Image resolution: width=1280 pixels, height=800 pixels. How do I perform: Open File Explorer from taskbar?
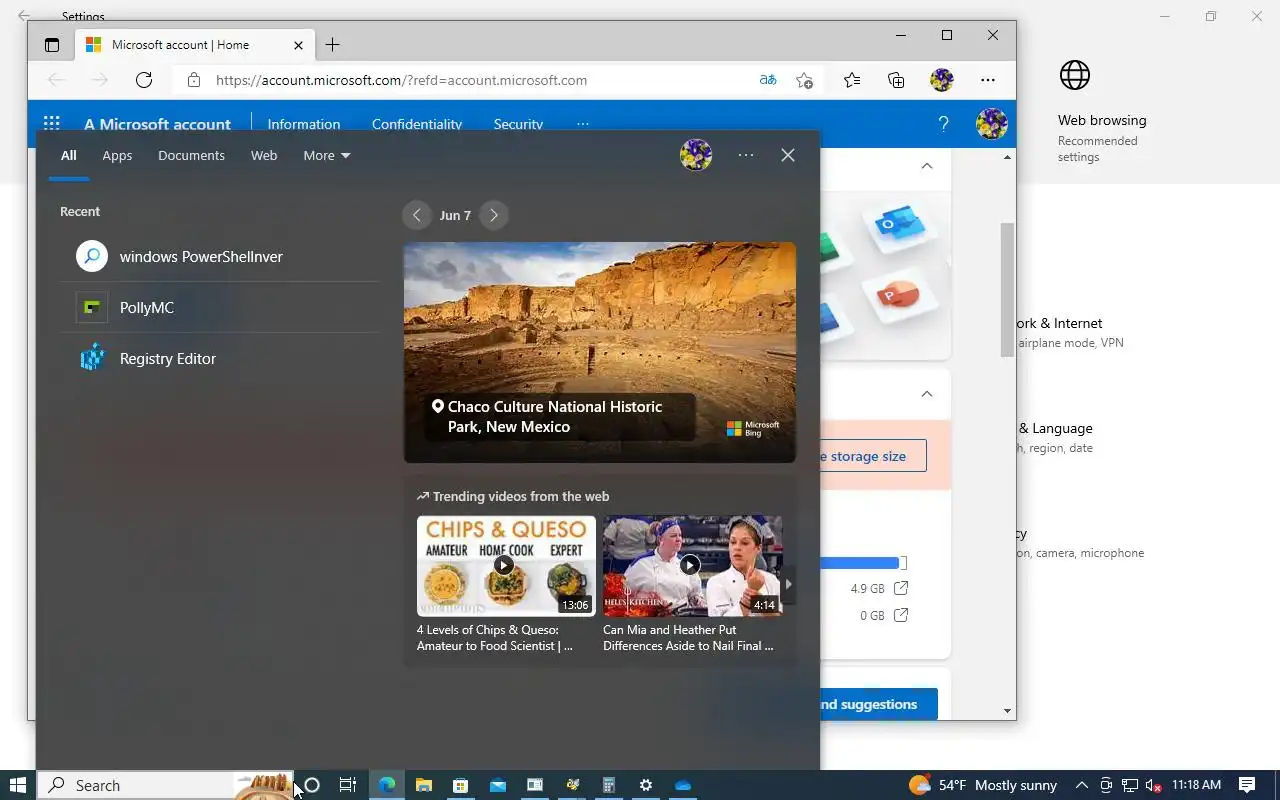423,785
